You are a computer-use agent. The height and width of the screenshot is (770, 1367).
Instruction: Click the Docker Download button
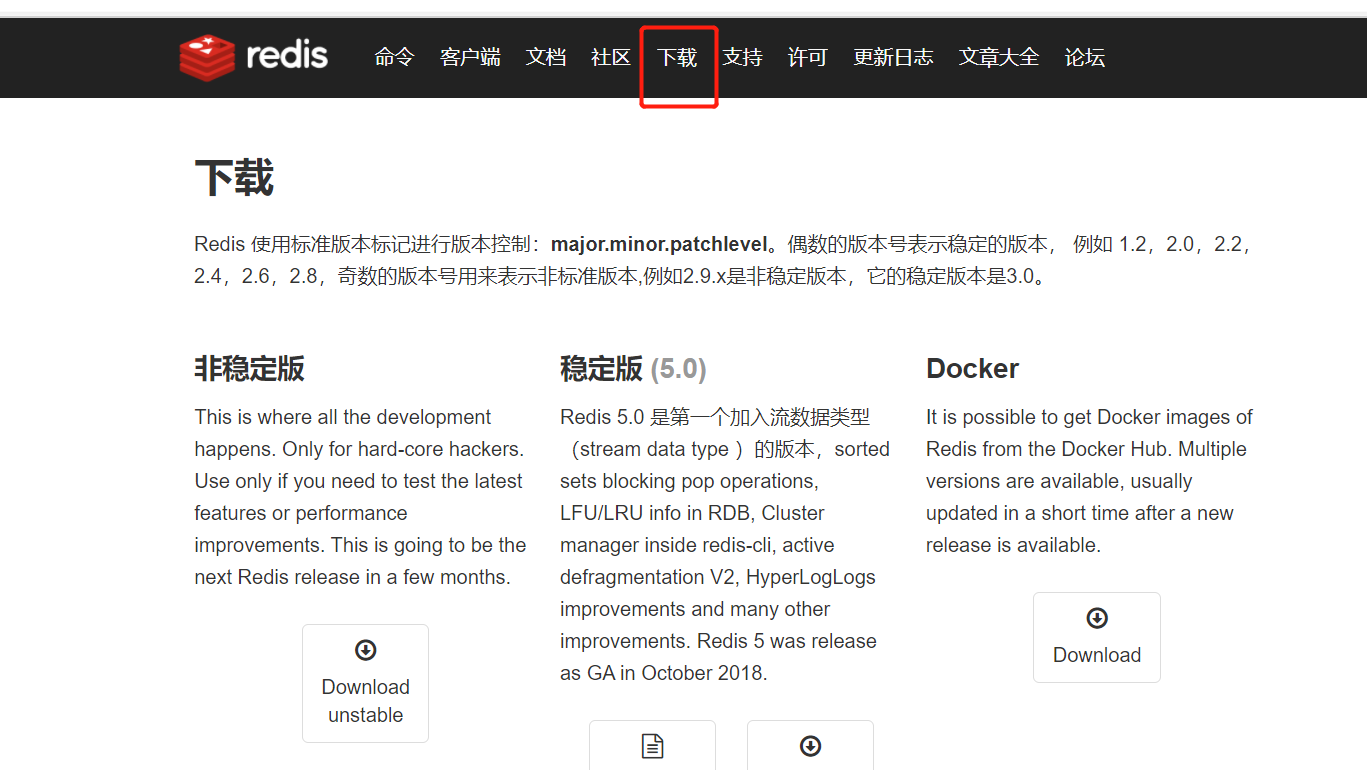coord(1097,637)
